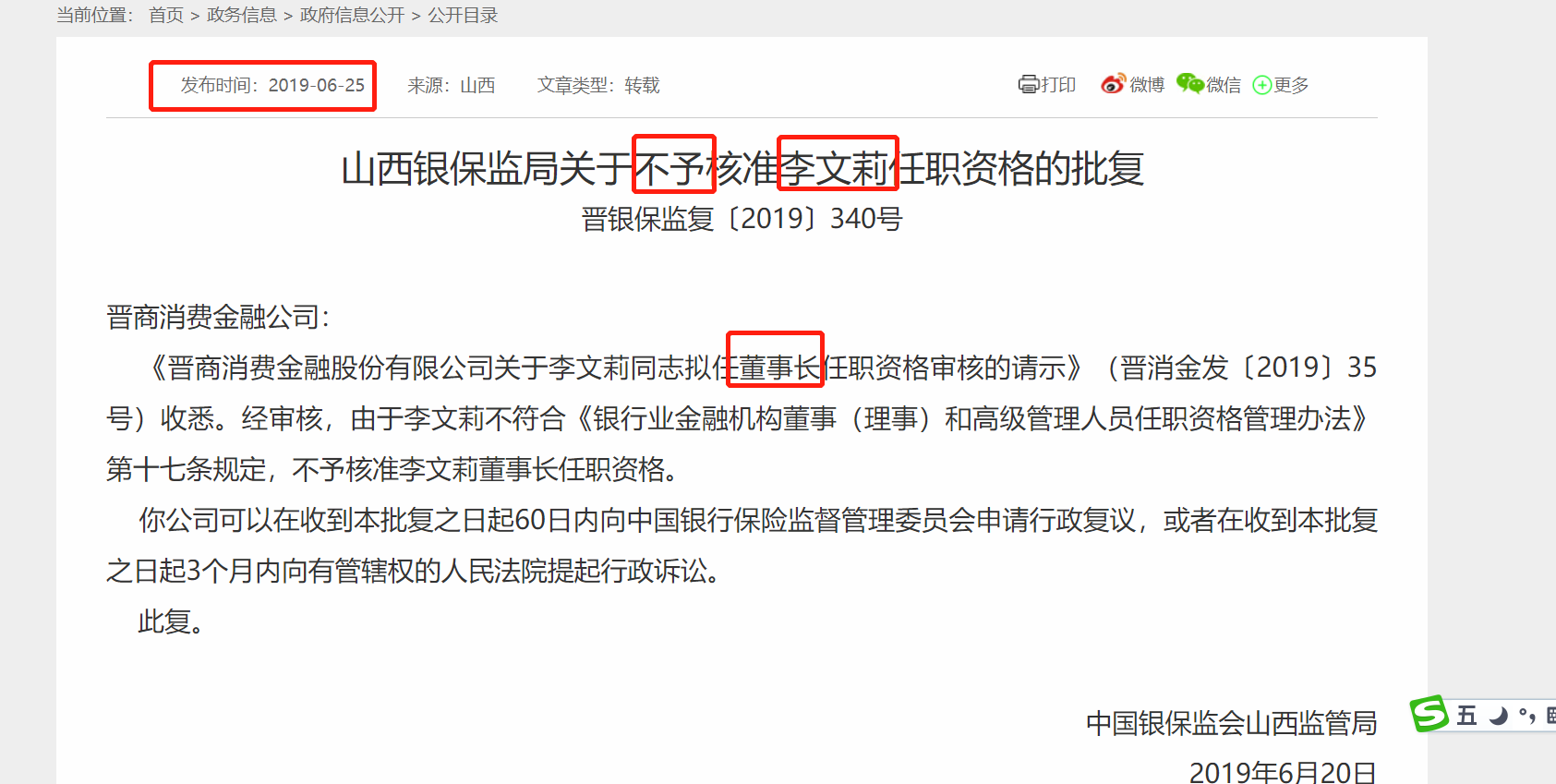The image size is (1556, 784).
Task: Click the 文章类型: 转载 label
Action: pos(598,85)
